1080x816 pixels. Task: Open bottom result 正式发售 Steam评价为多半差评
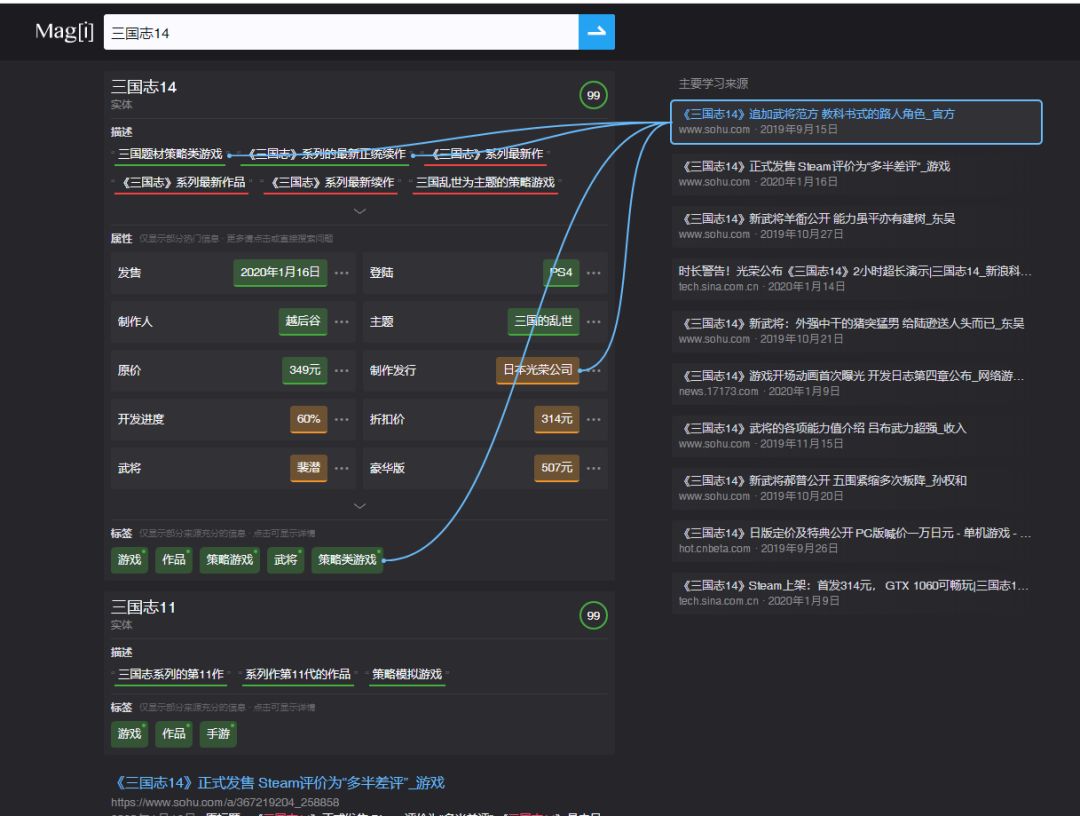point(278,783)
